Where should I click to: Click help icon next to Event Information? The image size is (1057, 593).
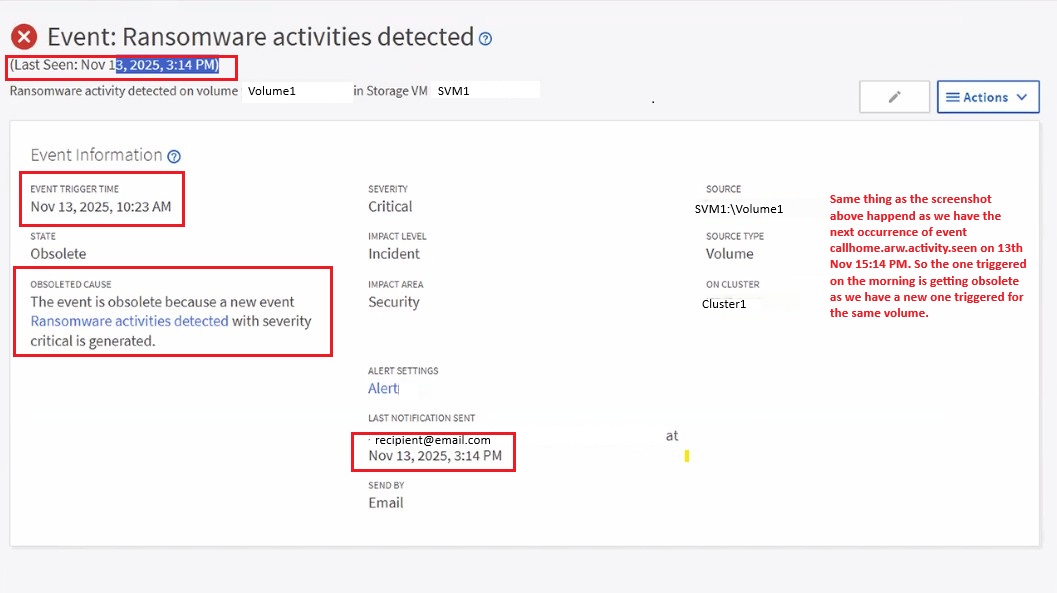(174, 156)
